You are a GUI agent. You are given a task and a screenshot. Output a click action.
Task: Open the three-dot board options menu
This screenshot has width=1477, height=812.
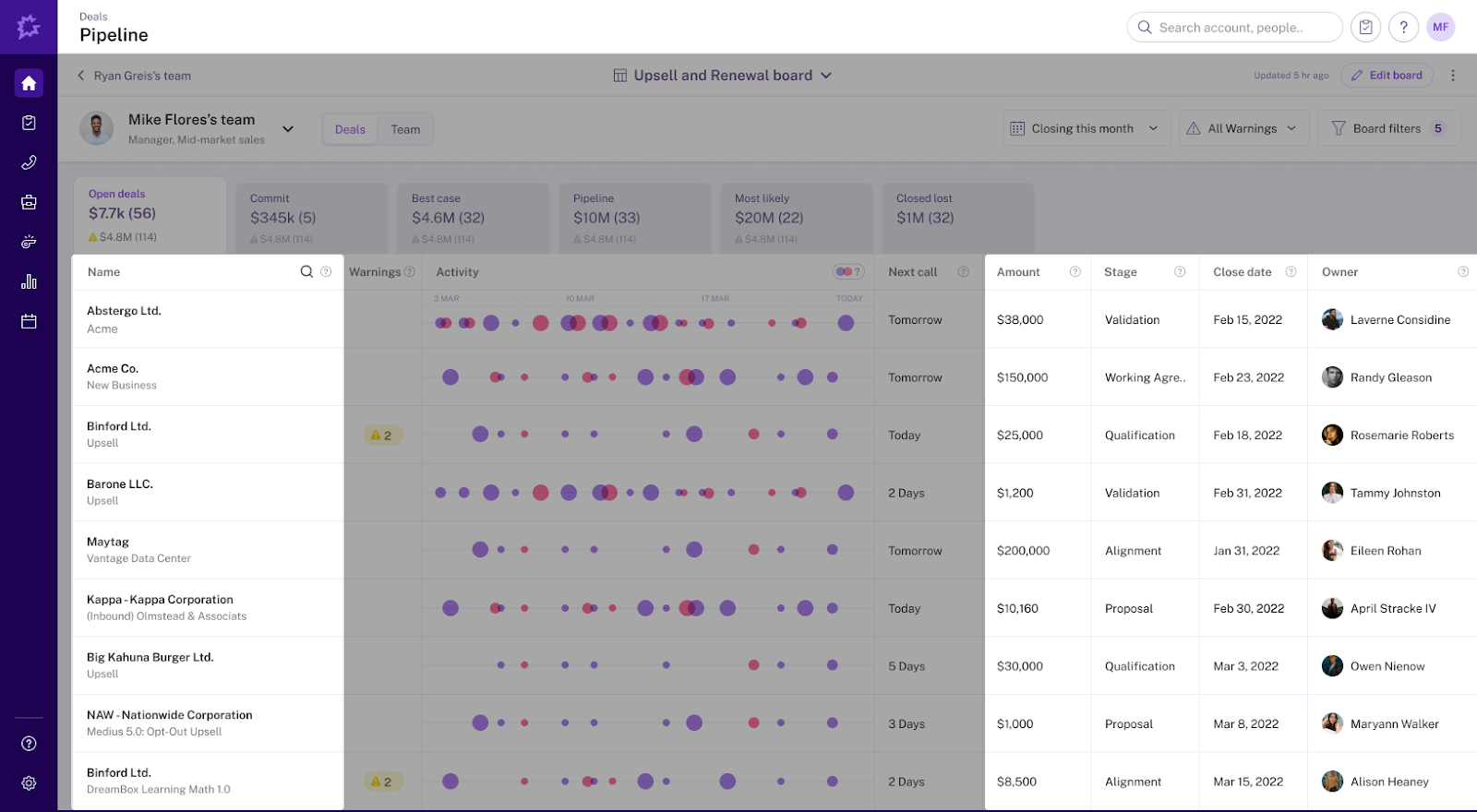pos(1452,76)
